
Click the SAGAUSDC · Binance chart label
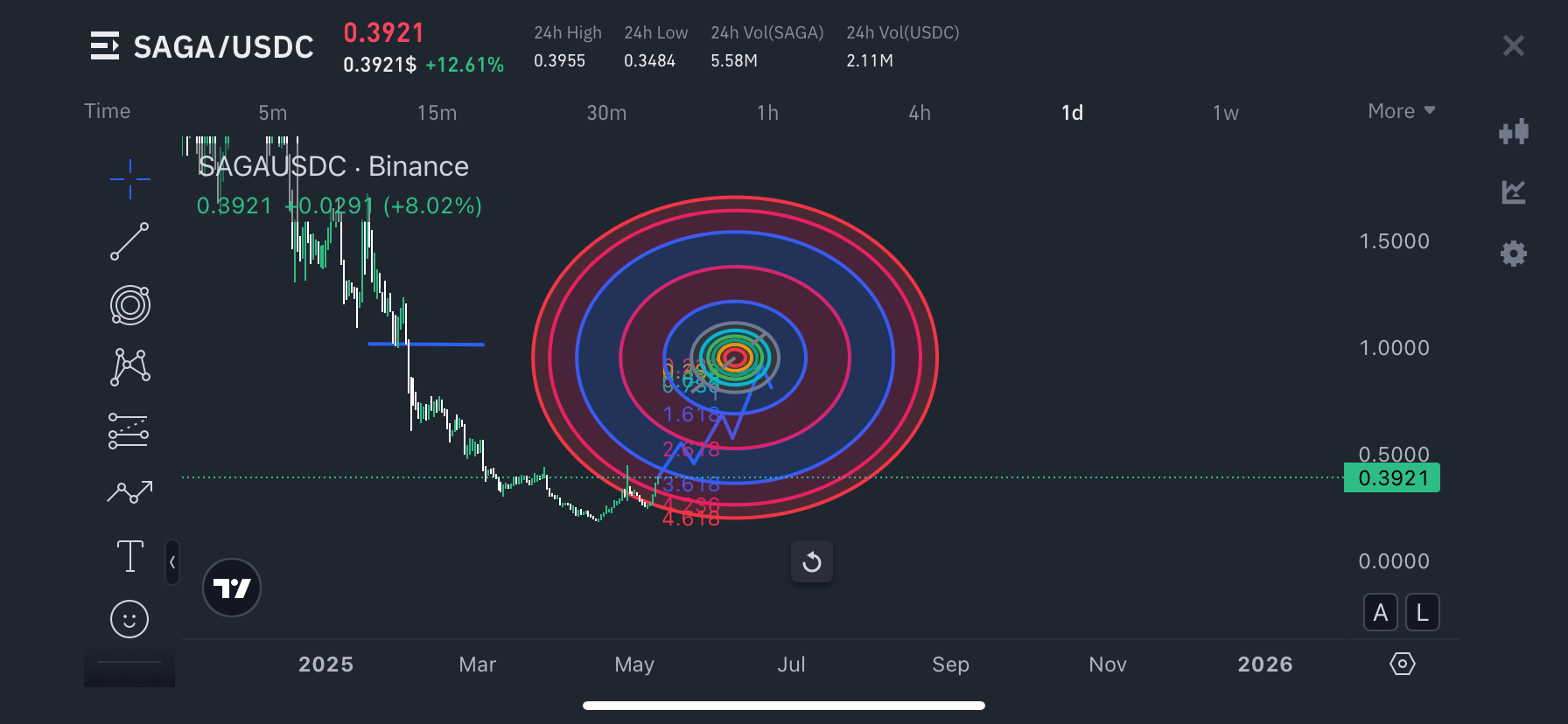click(333, 166)
